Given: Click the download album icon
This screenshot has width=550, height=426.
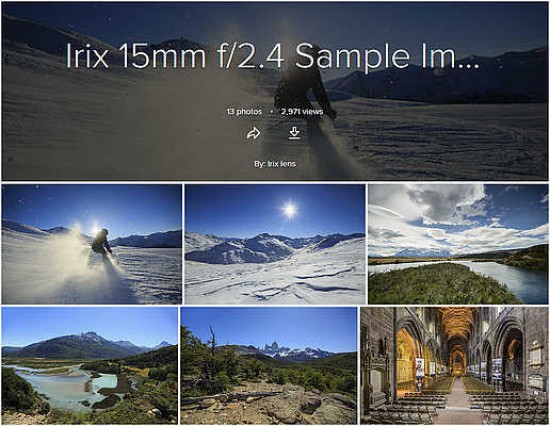Looking at the screenshot, I should point(294,133).
